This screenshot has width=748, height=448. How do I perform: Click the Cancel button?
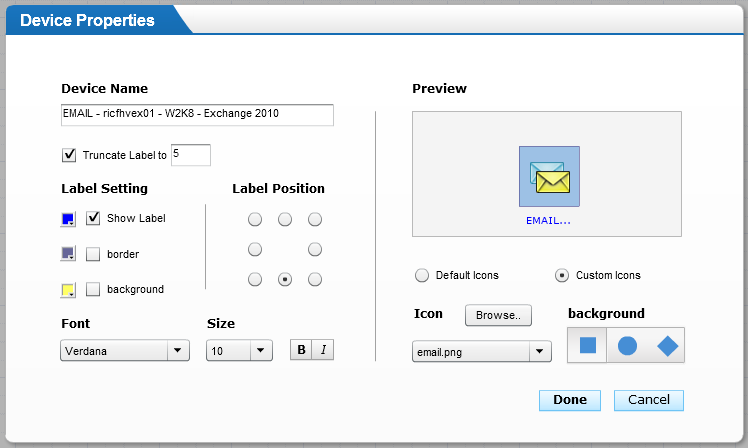tap(649, 400)
